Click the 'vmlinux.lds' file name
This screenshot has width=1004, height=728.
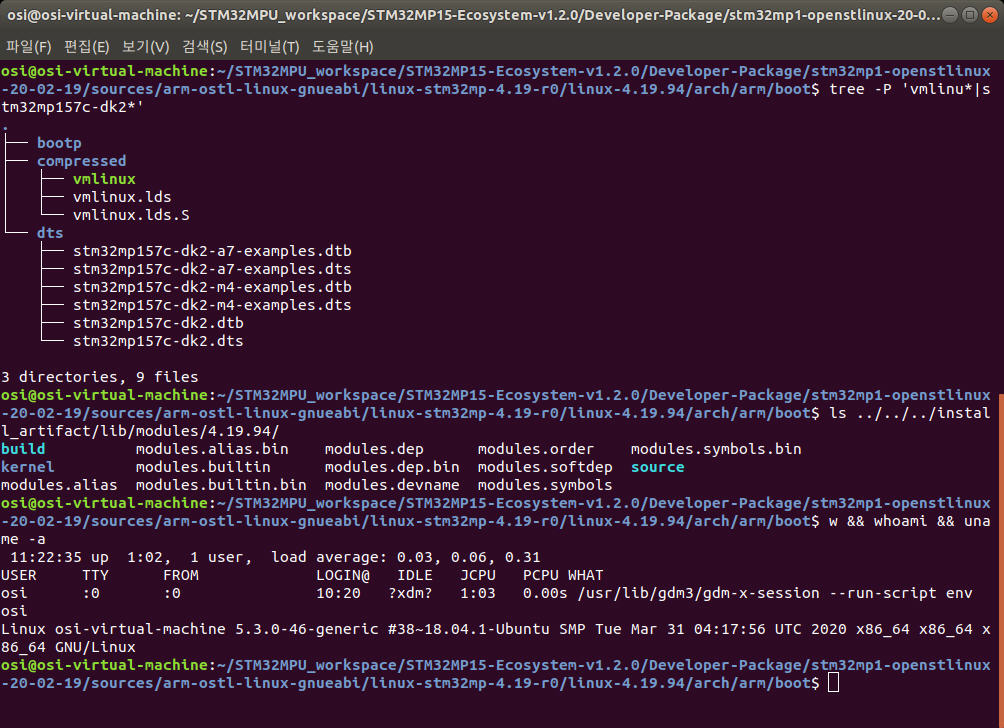tap(122, 197)
